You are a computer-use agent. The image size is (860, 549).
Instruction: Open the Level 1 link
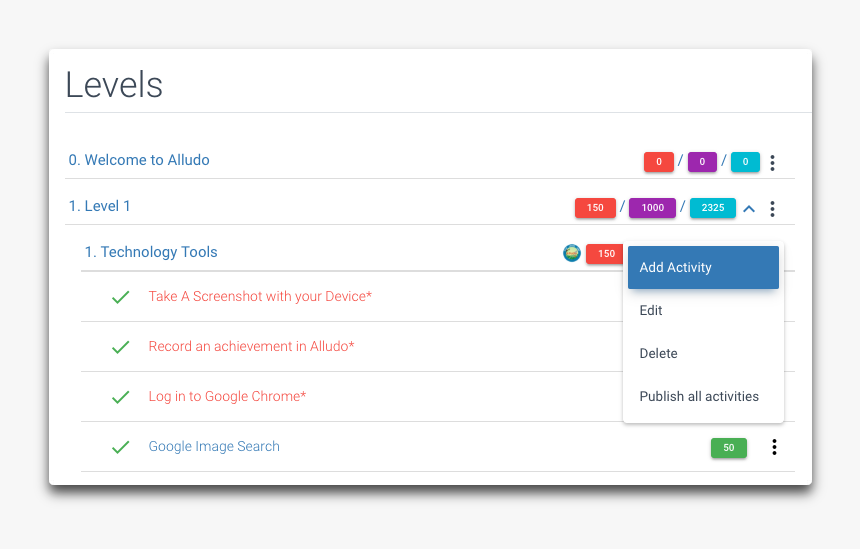pos(99,206)
